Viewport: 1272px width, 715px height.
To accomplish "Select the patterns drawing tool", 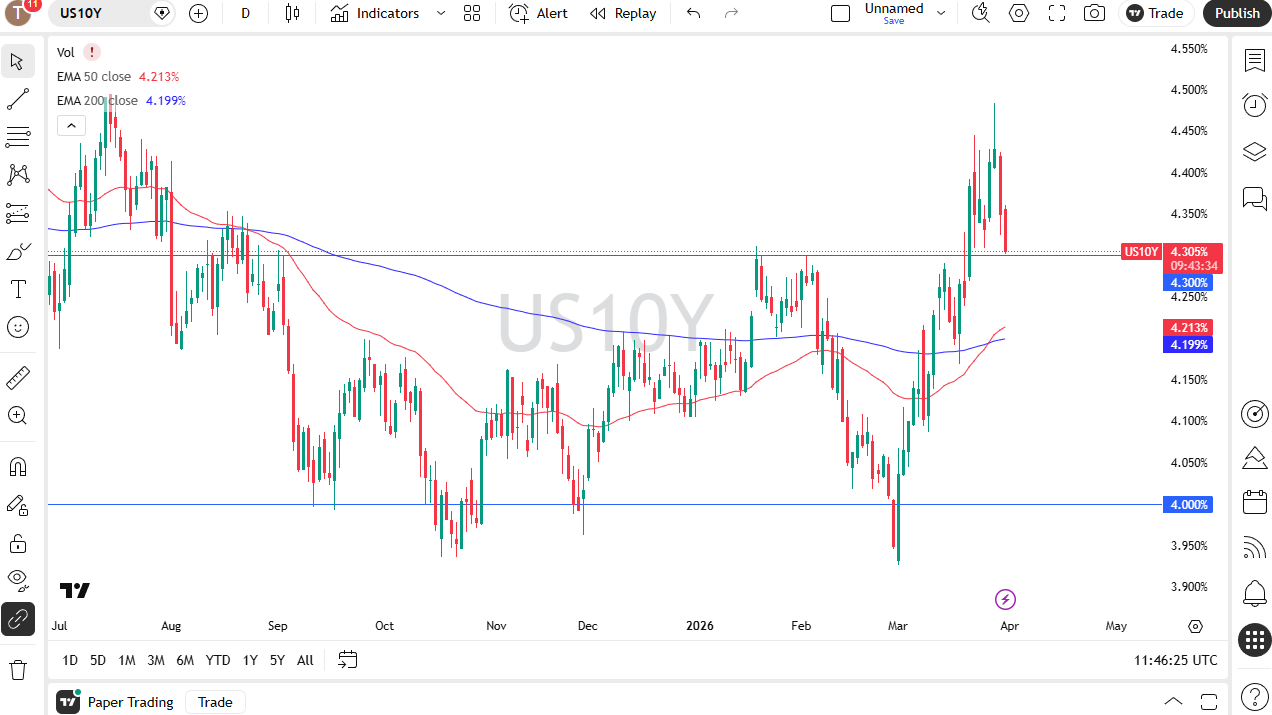I will point(18,175).
